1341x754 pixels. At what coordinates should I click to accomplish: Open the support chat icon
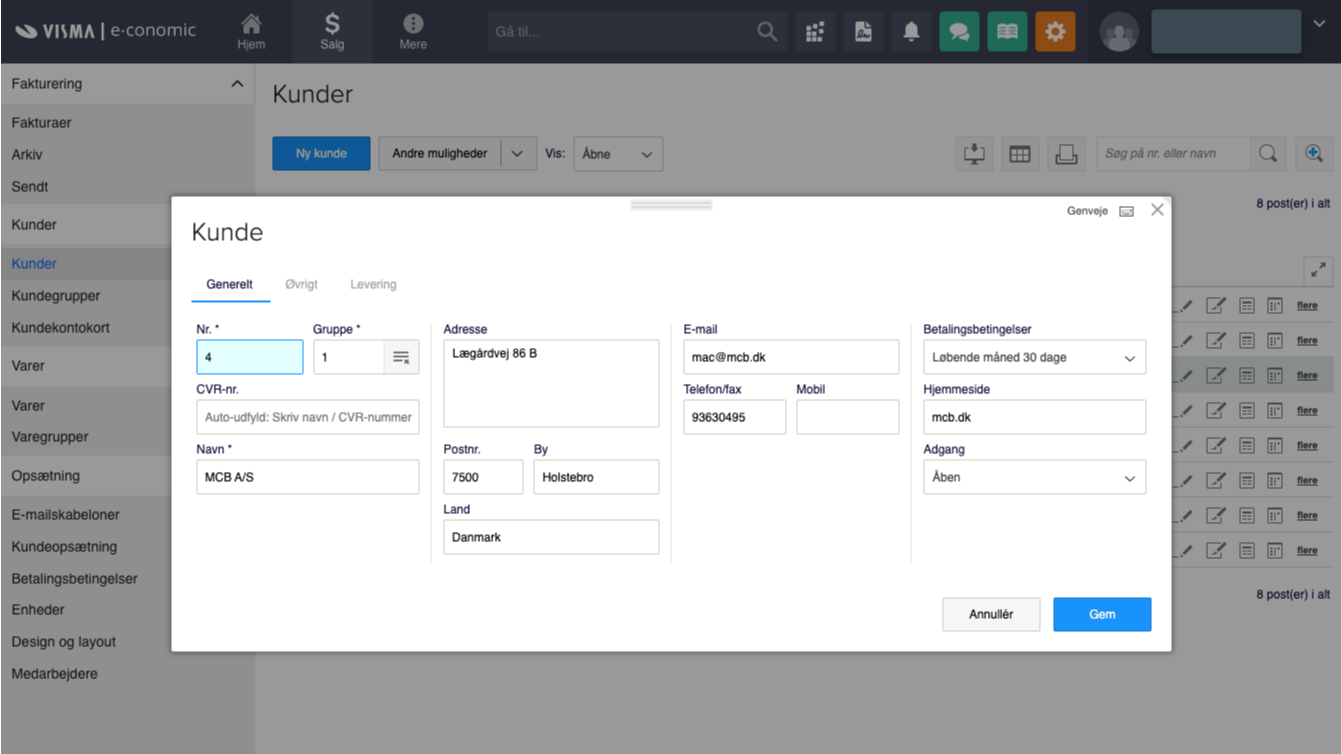(959, 31)
